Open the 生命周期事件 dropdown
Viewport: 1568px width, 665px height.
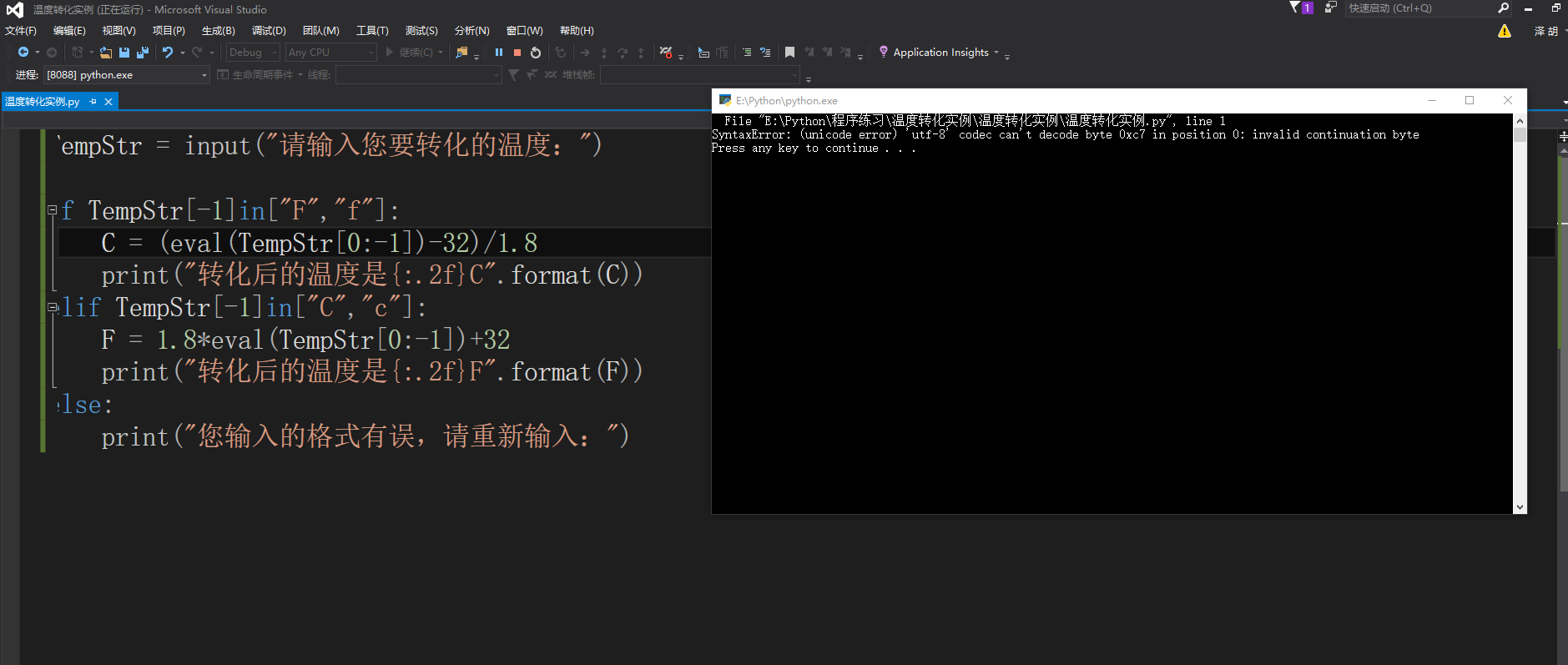pyautogui.click(x=260, y=75)
